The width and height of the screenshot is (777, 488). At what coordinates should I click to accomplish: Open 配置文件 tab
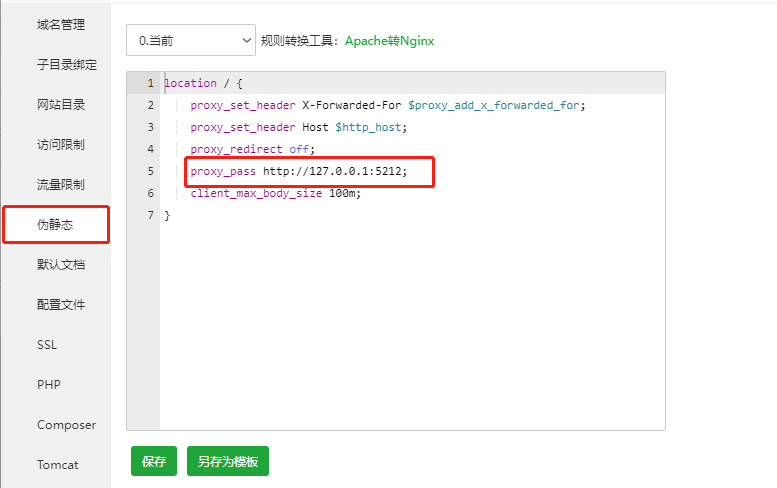(x=60, y=305)
